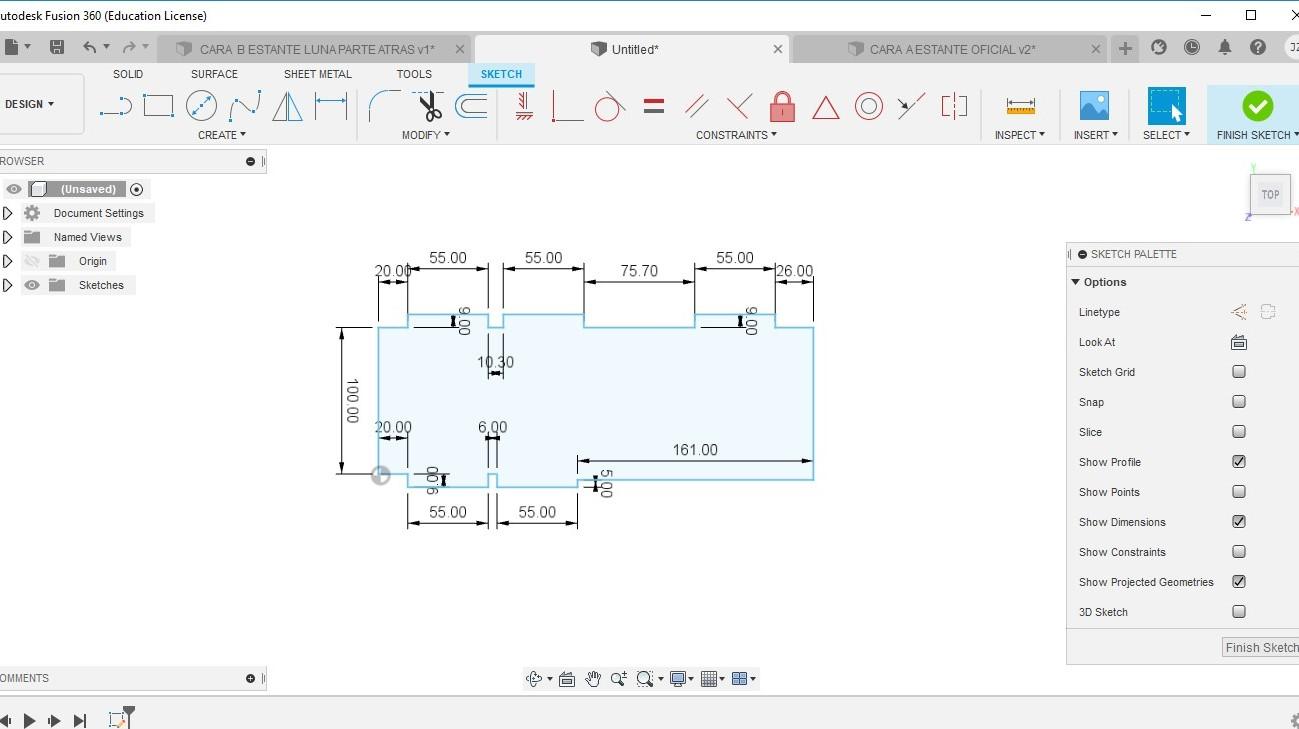The image size is (1299, 729).
Task: Activate the Sketch Dimension tool
Action: [x=331, y=106]
